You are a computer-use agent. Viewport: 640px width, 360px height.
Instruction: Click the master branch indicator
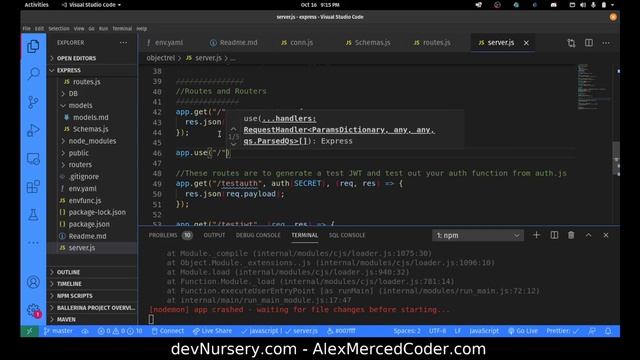tap(58, 331)
